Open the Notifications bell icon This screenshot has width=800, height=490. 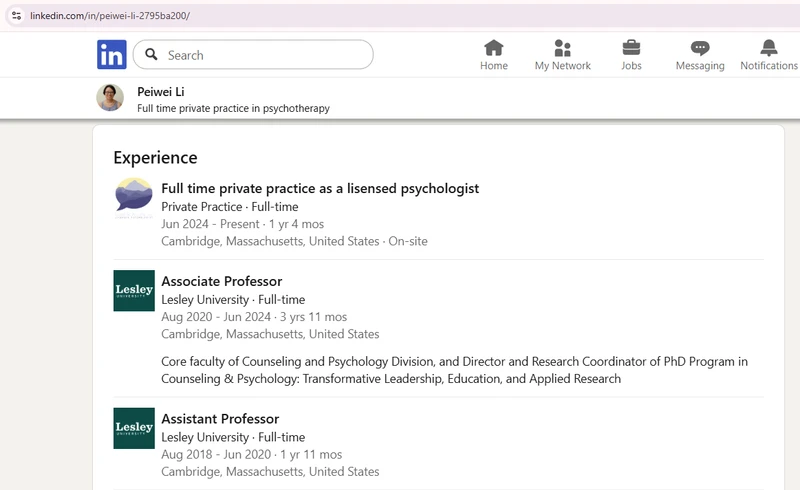(768, 48)
